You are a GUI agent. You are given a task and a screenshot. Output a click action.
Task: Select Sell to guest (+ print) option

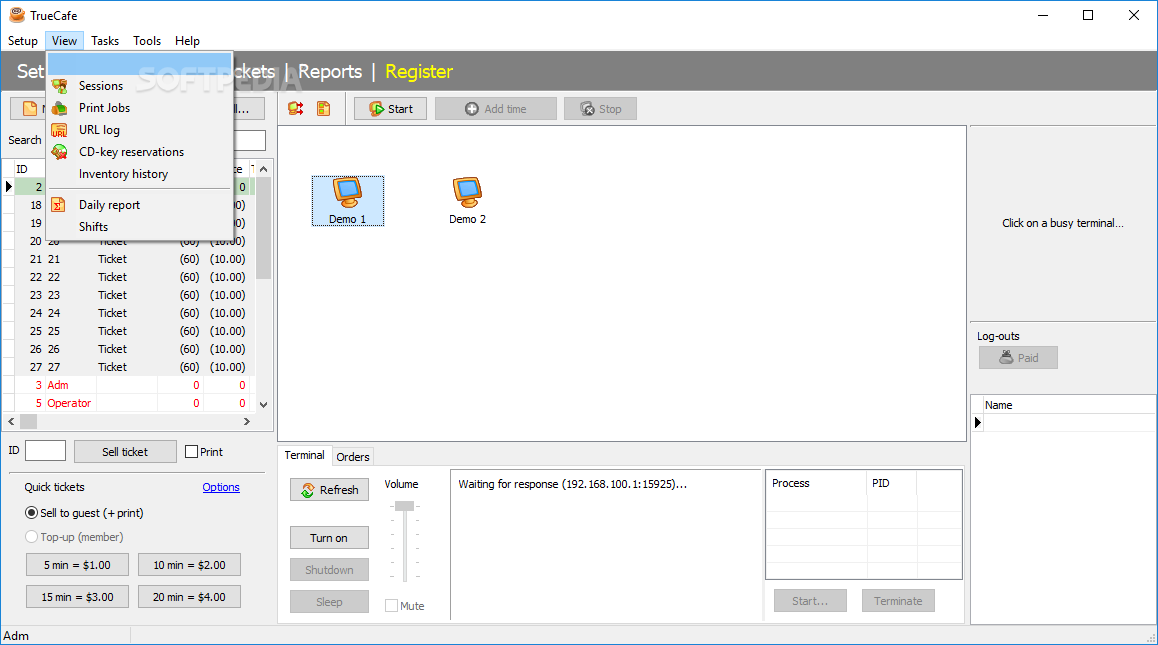pyautogui.click(x=32, y=513)
